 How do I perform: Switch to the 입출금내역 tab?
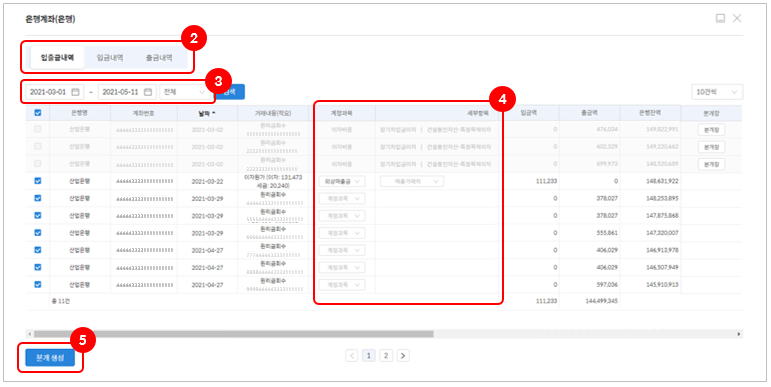tap(57, 58)
